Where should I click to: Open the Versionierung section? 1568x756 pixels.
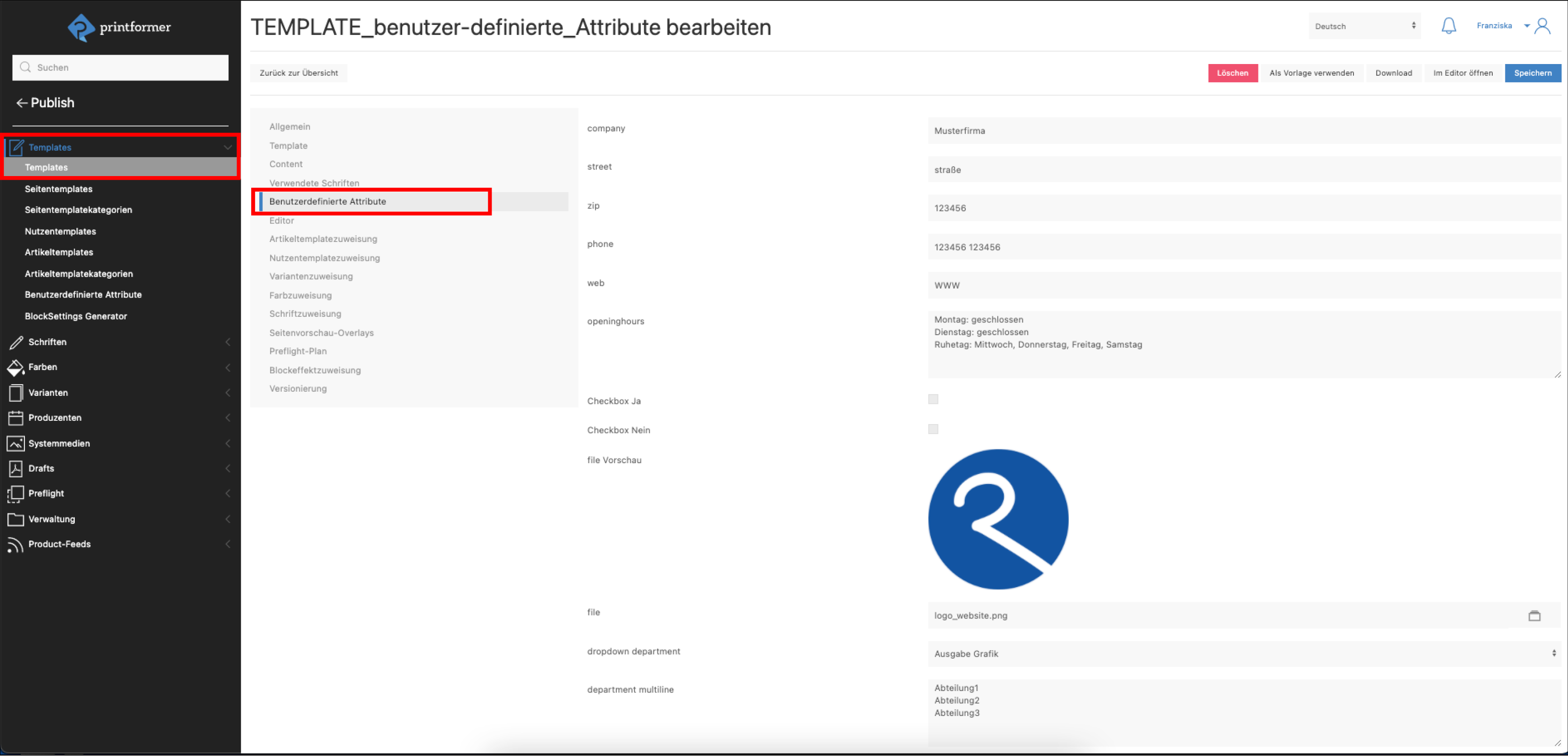(x=298, y=389)
